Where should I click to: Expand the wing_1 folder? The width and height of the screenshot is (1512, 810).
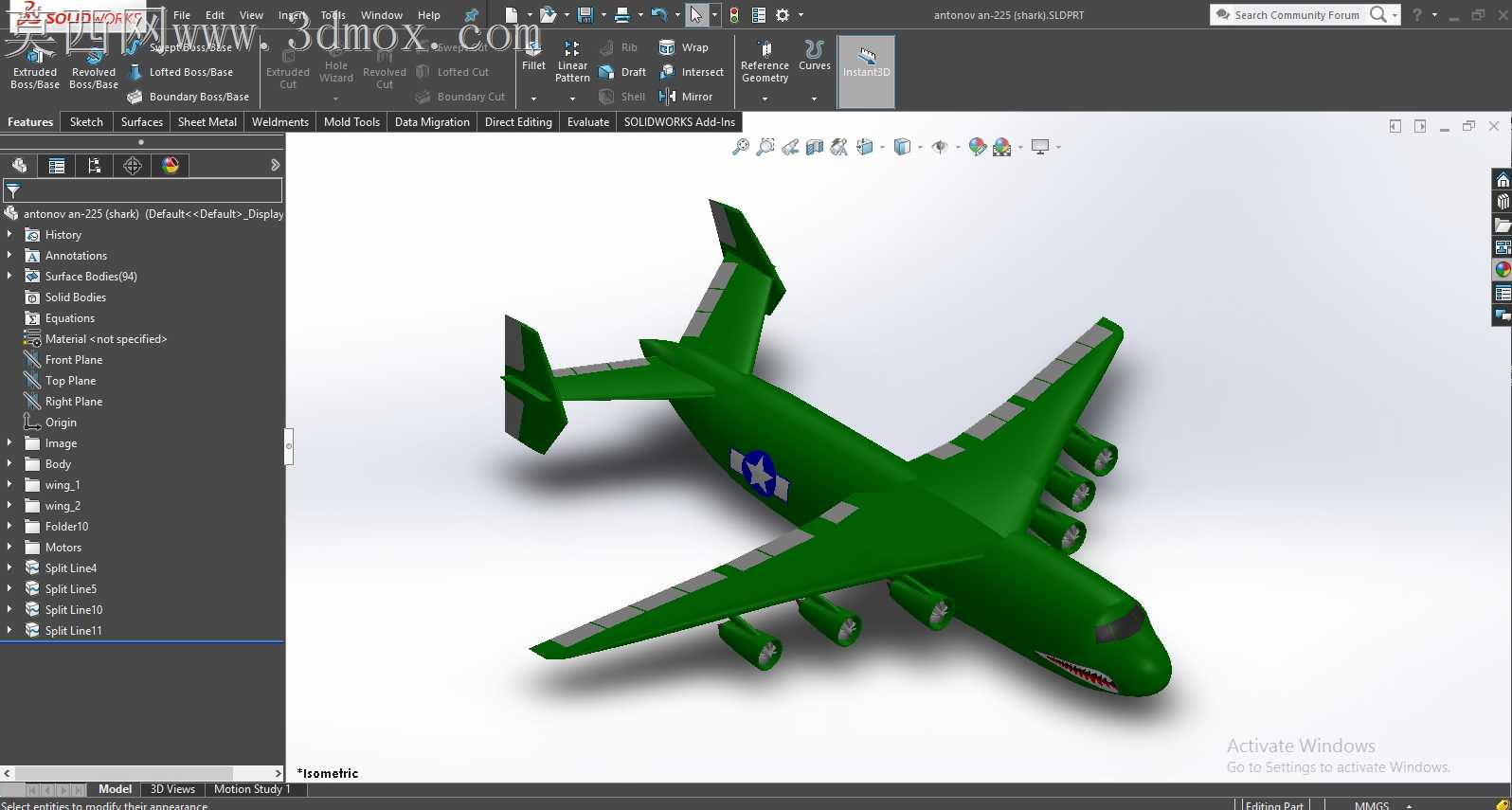tap(9, 484)
